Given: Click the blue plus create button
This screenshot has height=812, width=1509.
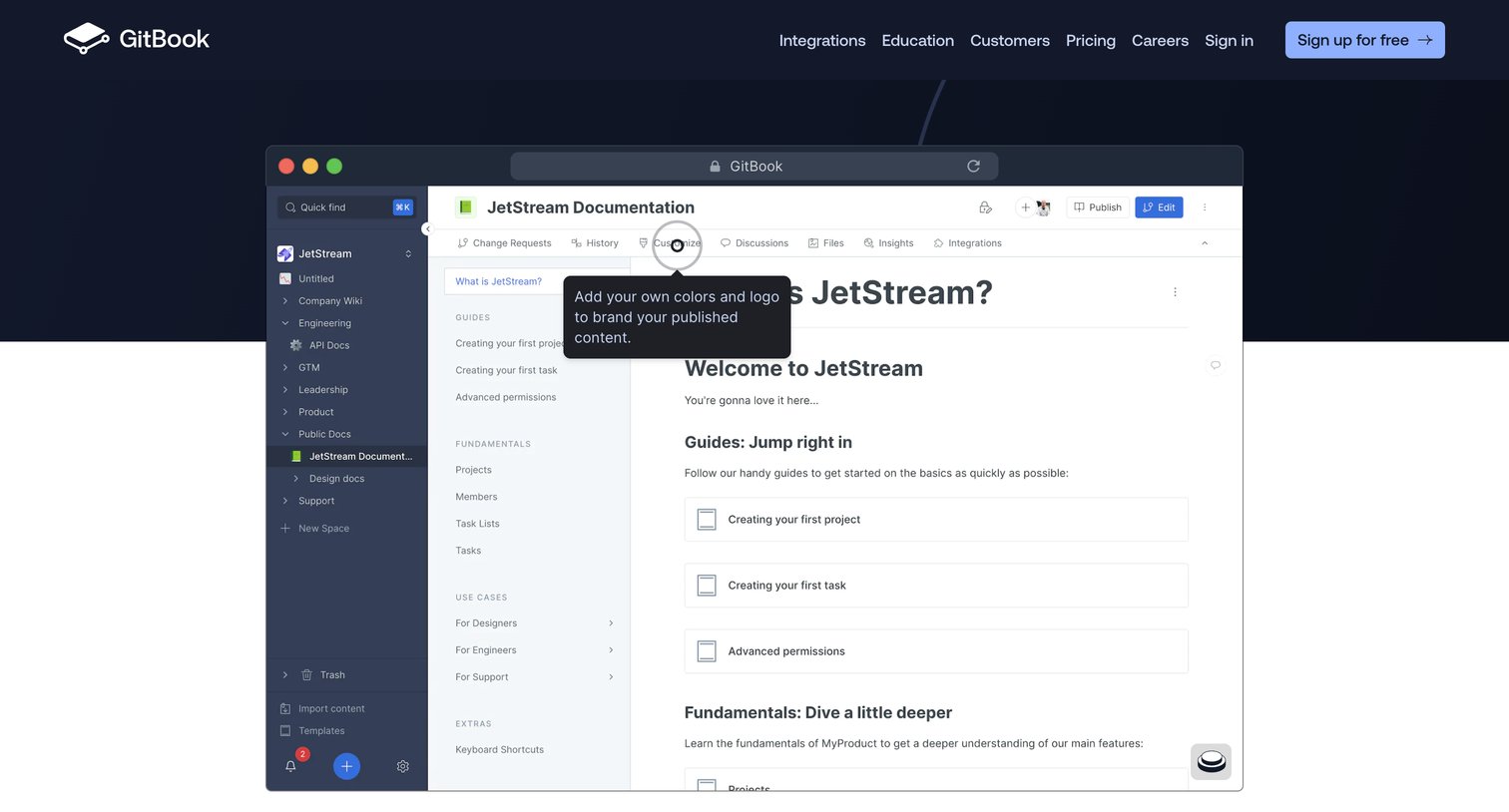Looking at the screenshot, I should [x=346, y=766].
